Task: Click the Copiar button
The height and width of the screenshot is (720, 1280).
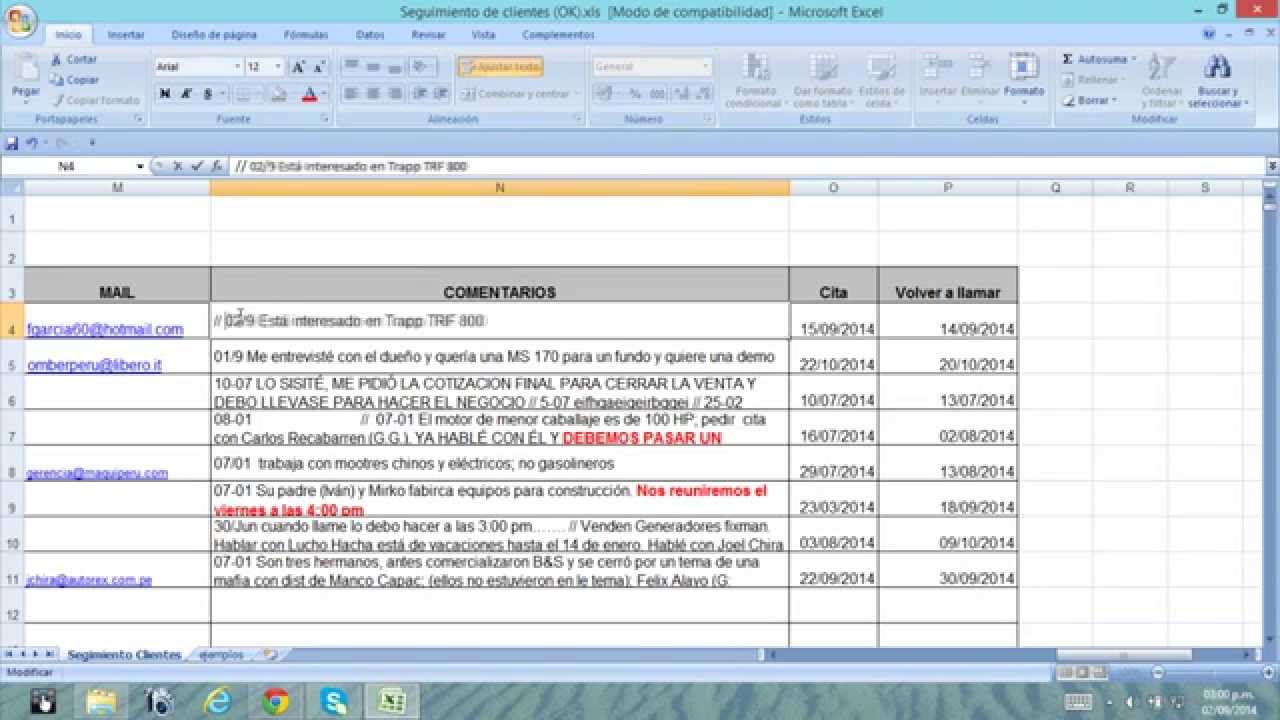Action: tap(75, 80)
